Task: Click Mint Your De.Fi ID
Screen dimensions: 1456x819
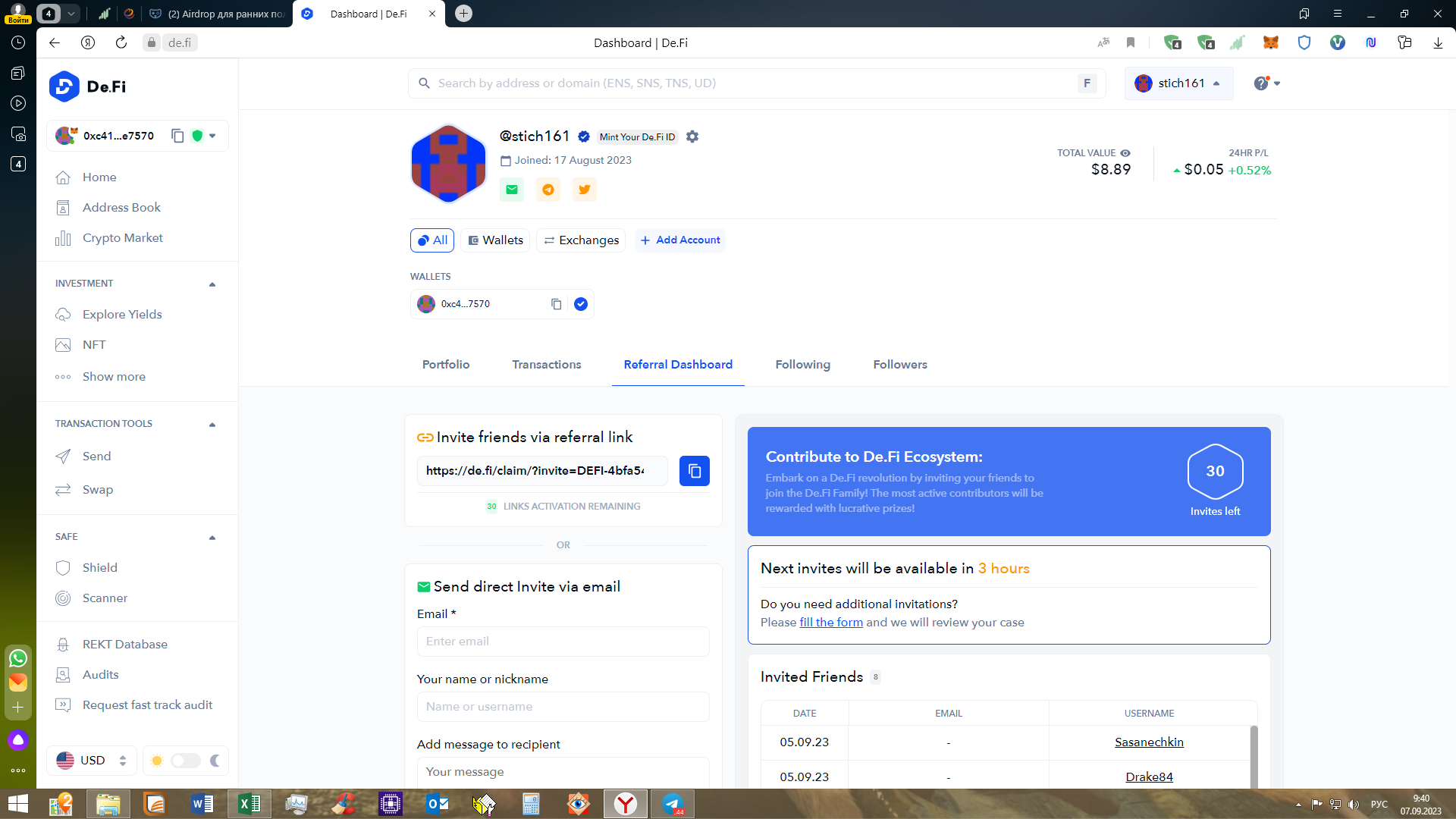Action: [637, 137]
